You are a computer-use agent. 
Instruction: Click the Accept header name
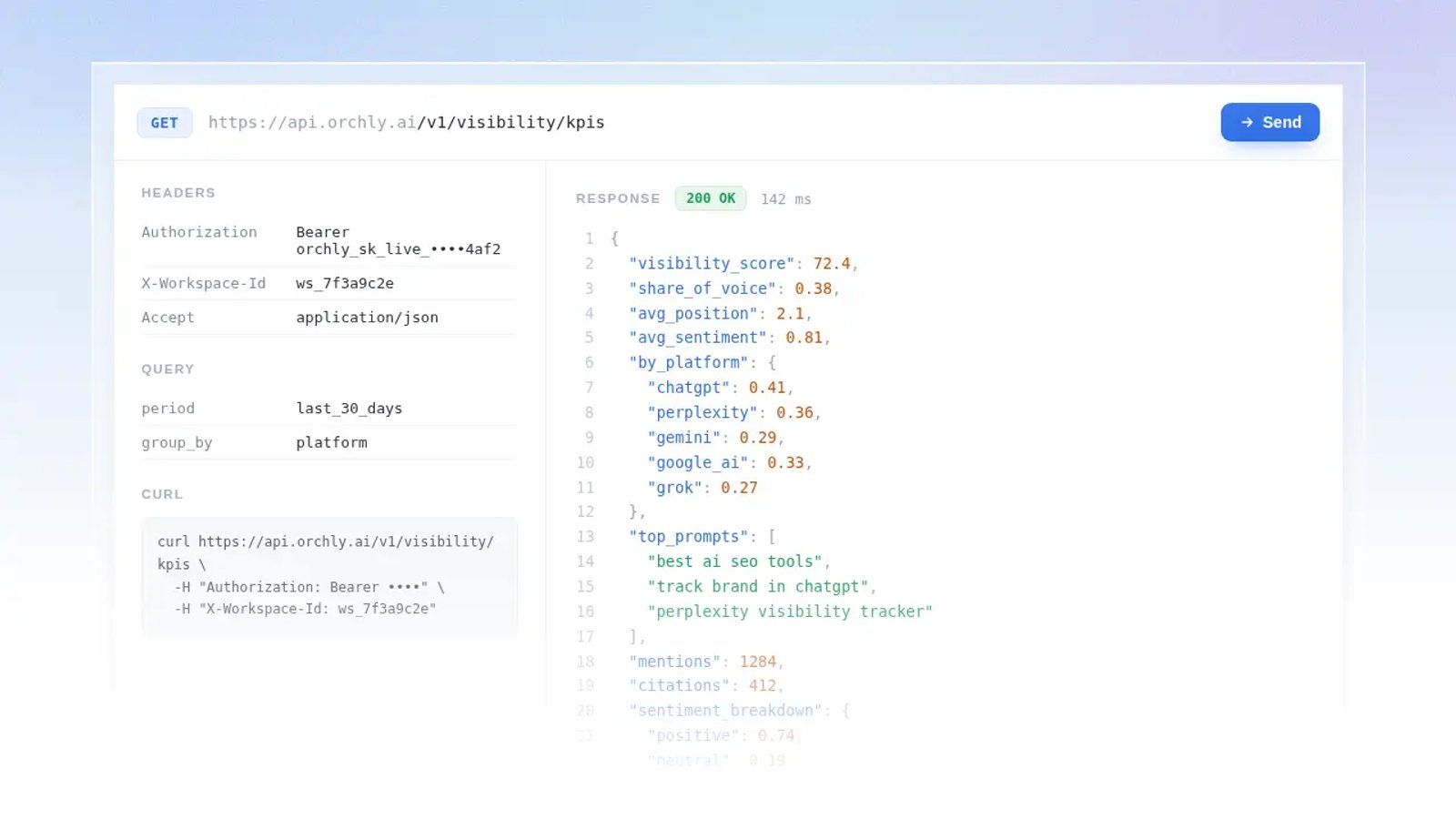point(168,318)
